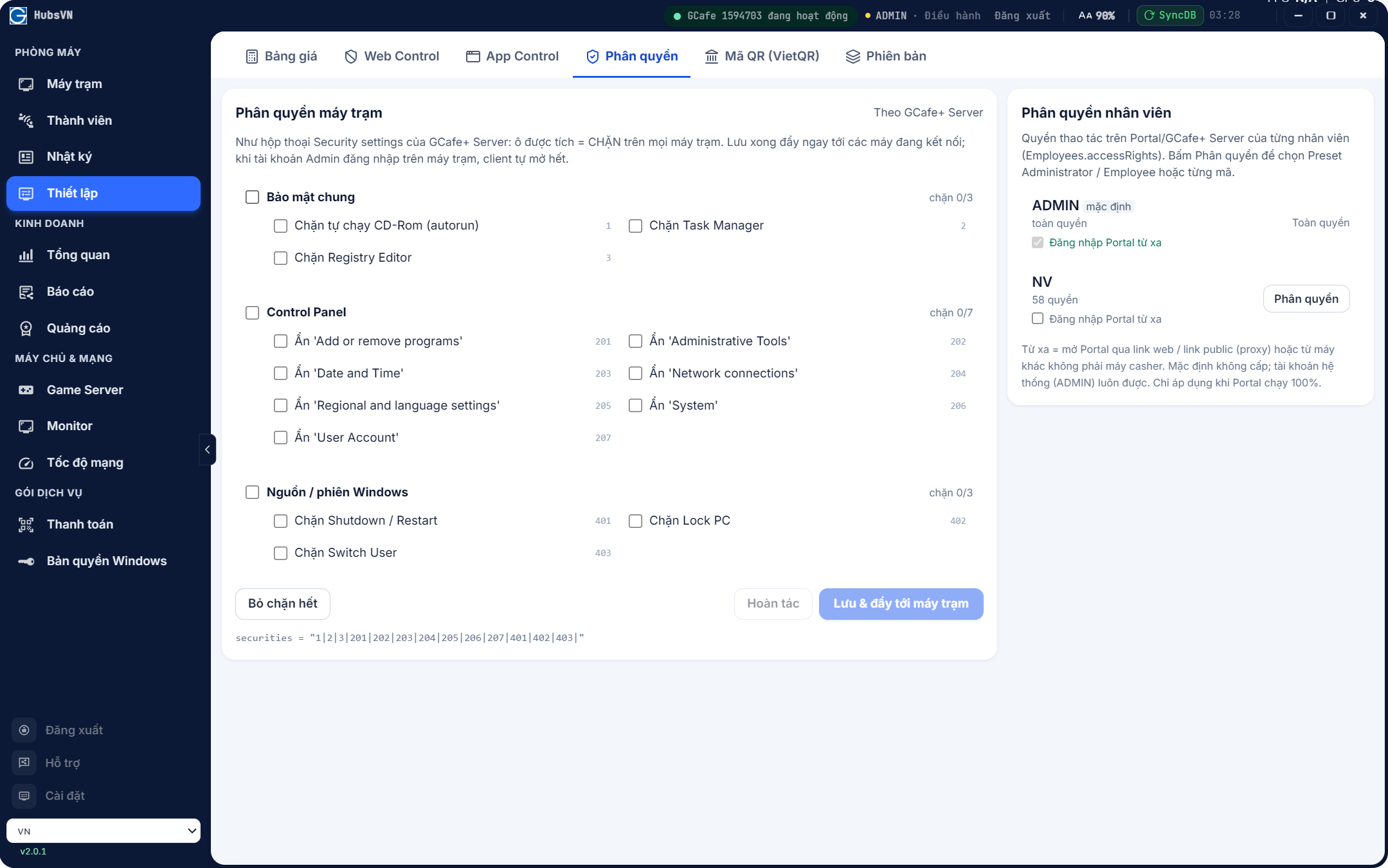Click the Nhật ký log icon
1388x868 pixels.
[26, 157]
